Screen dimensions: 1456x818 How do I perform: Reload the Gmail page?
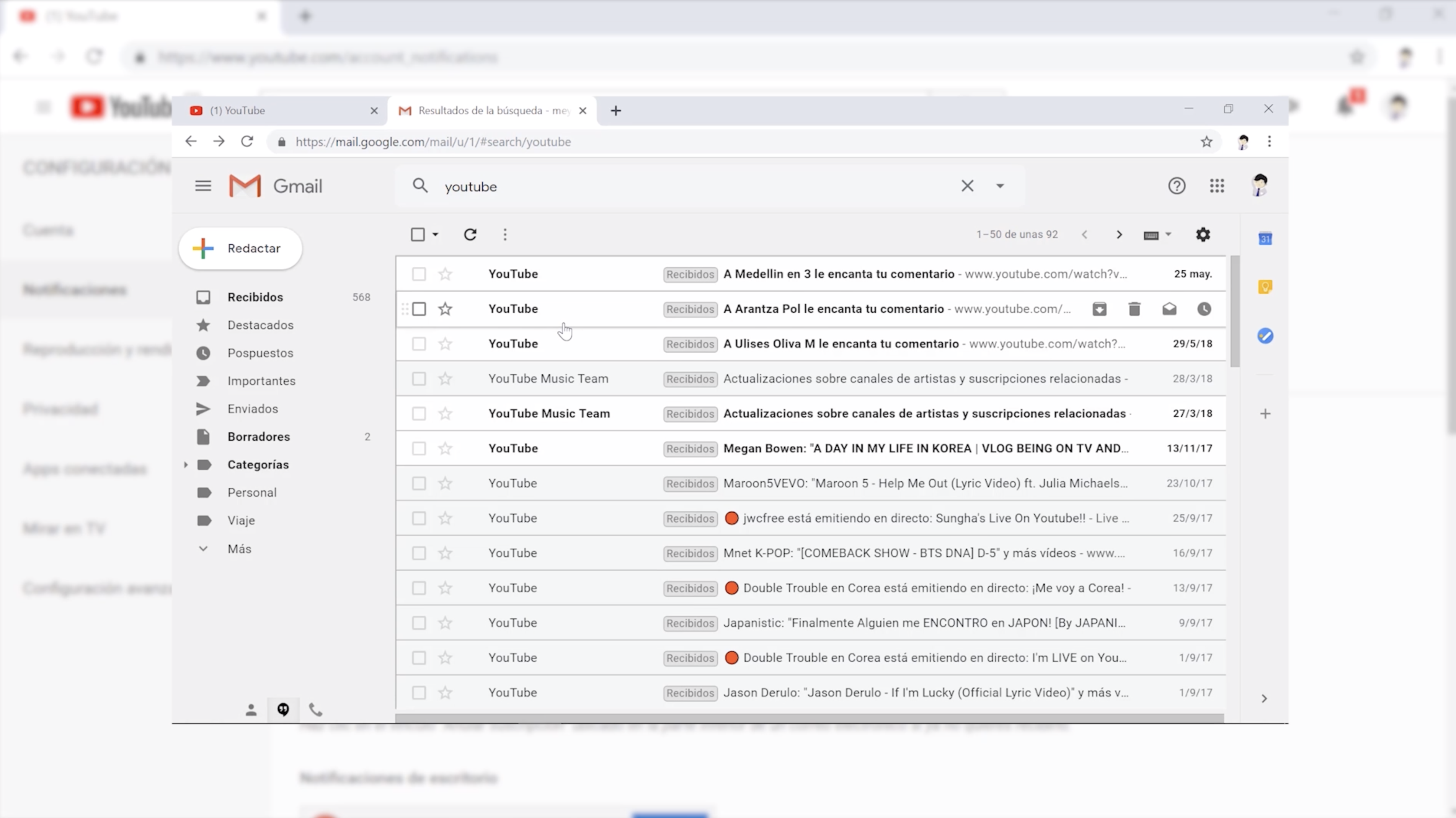pos(247,141)
